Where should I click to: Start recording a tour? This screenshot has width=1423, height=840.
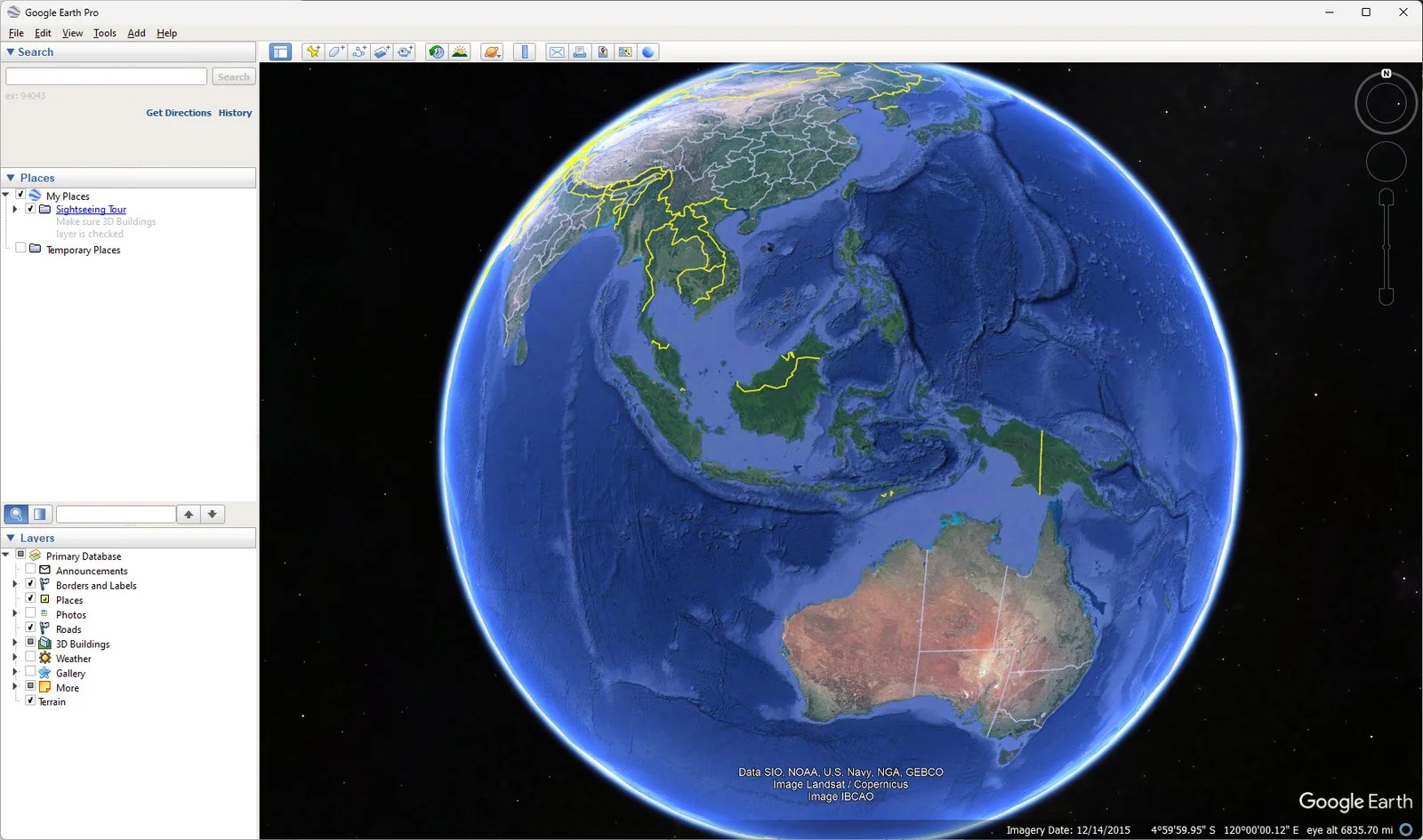tap(405, 52)
